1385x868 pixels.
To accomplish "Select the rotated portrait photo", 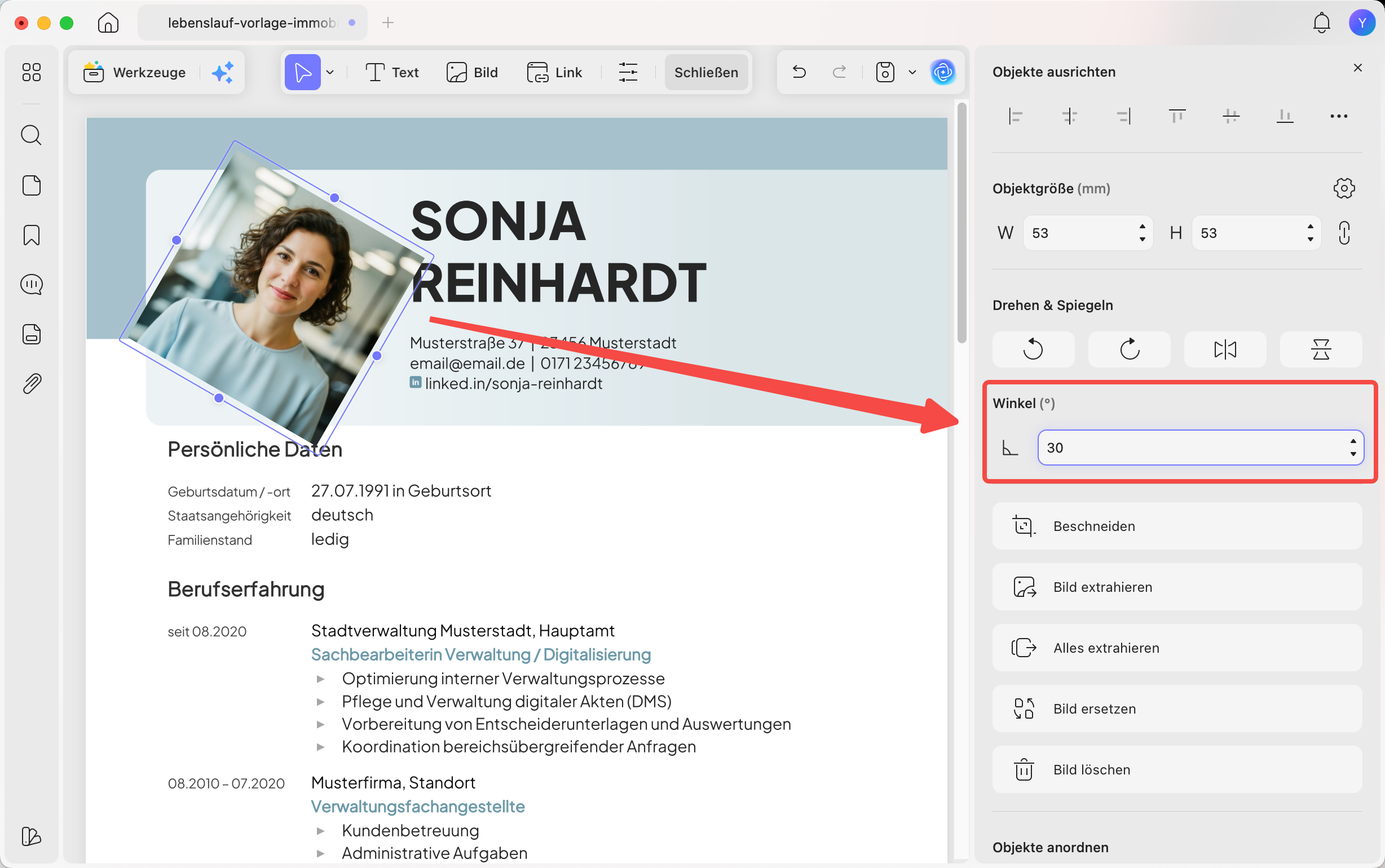I will pyautogui.click(x=276, y=298).
